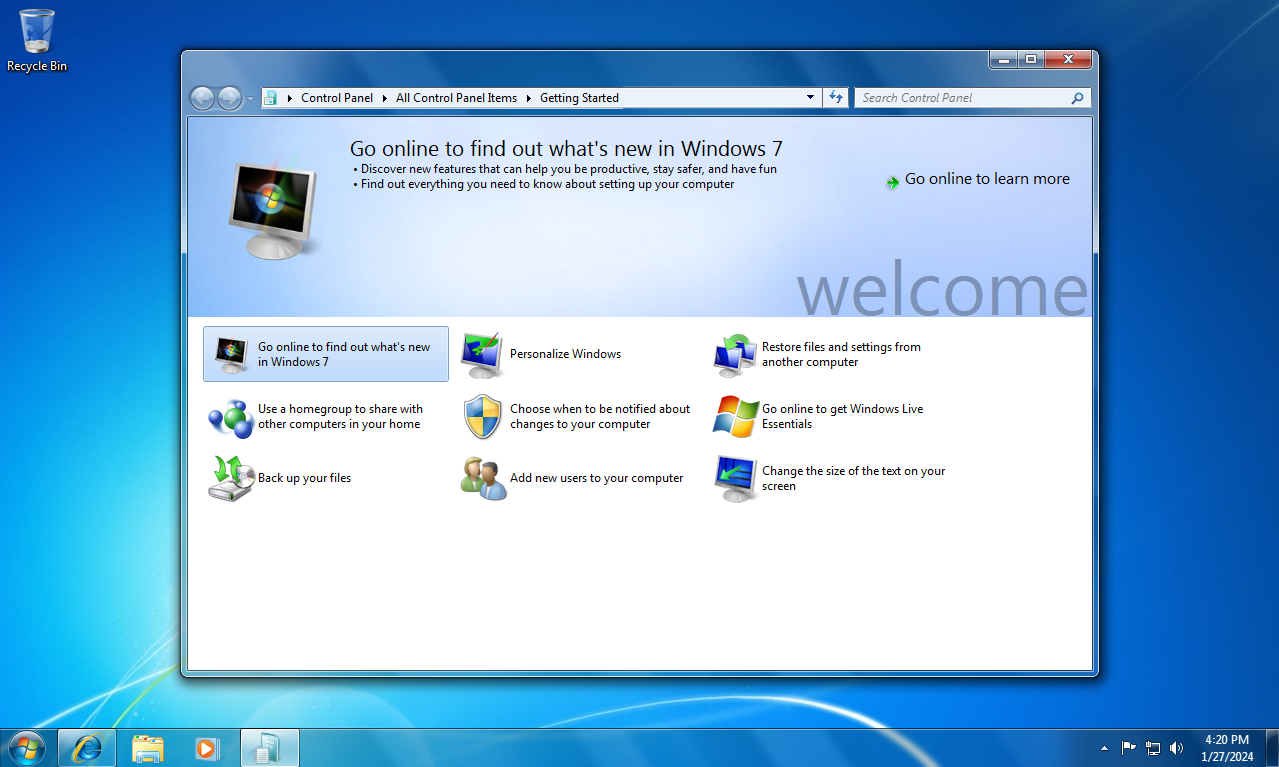Screen dimensions: 1279x767
Task: Click the homegroup colored spheres icon
Action: pyautogui.click(x=231, y=417)
